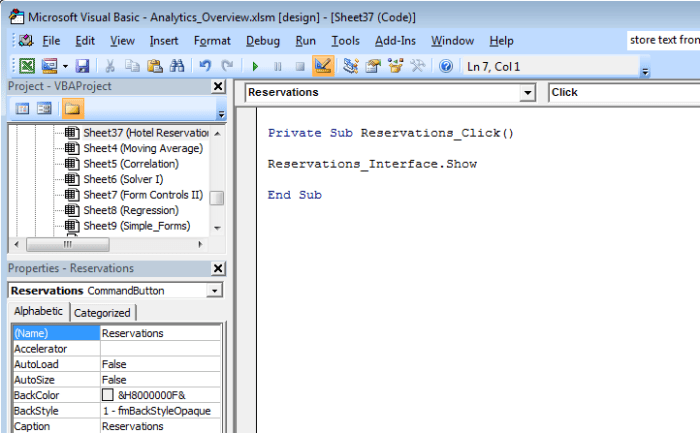Switch to the Alphabetic properties tab

pyautogui.click(x=38, y=311)
